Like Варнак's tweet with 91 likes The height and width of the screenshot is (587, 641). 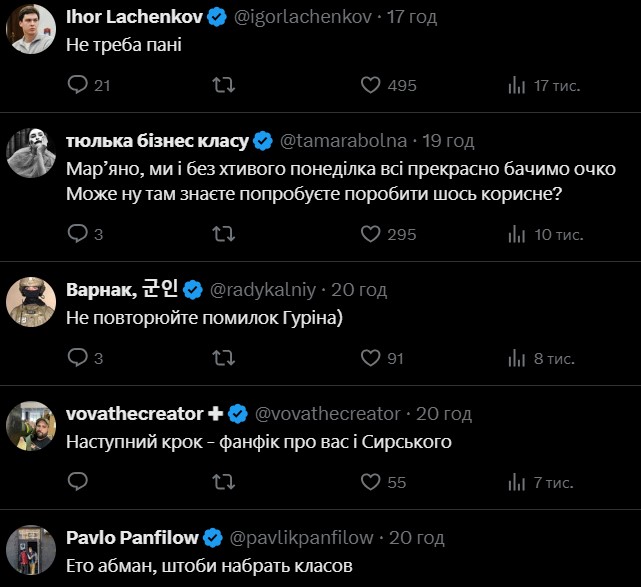tap(371, 357)
